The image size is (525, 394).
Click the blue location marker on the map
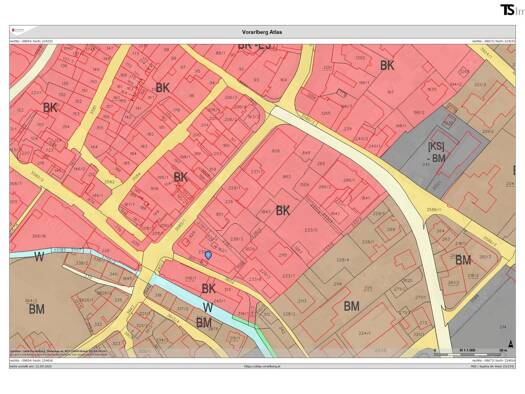tap(208, 255)
